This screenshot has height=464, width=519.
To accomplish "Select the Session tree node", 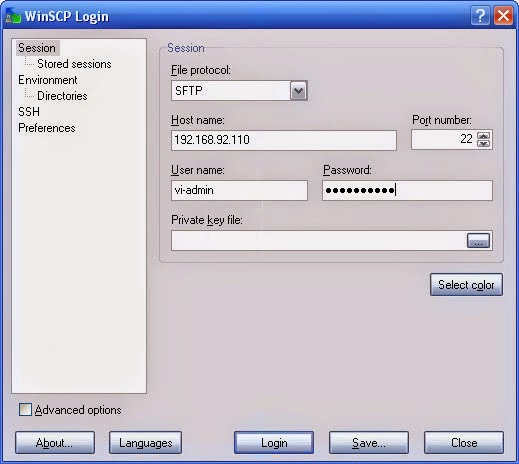I will [37, 48].
